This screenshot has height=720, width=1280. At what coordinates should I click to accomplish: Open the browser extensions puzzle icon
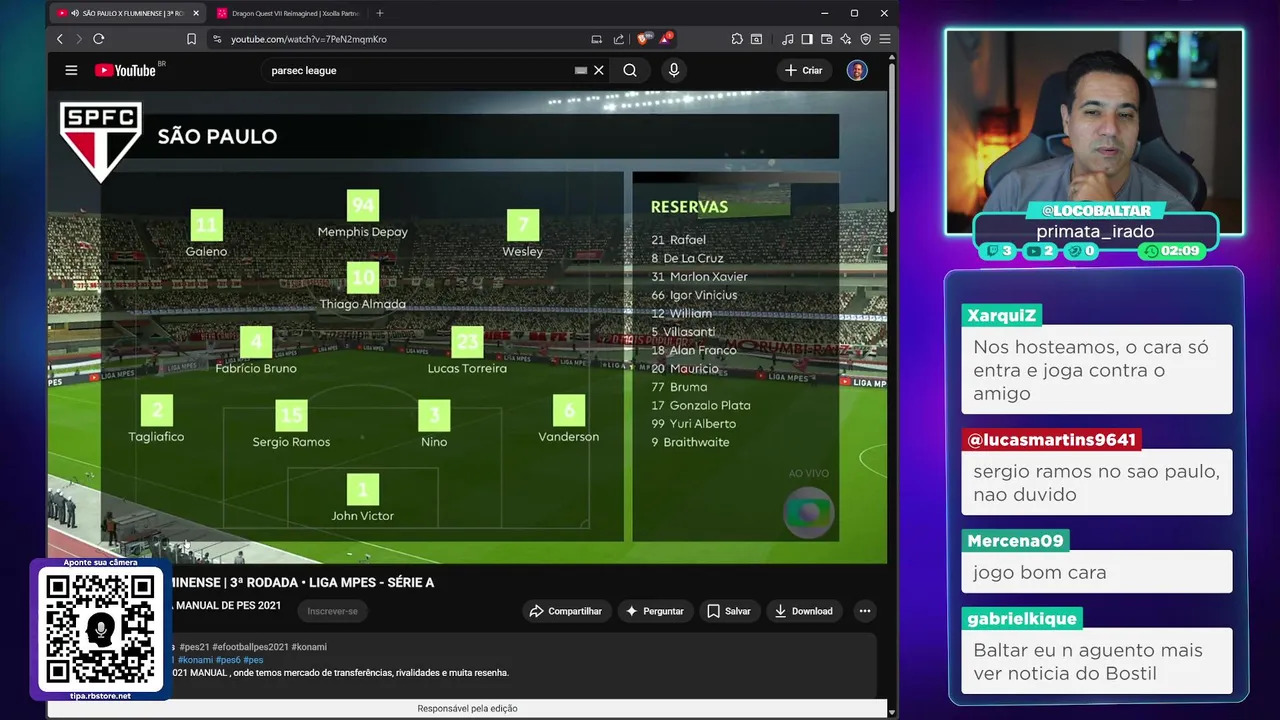tap(737, 39)
